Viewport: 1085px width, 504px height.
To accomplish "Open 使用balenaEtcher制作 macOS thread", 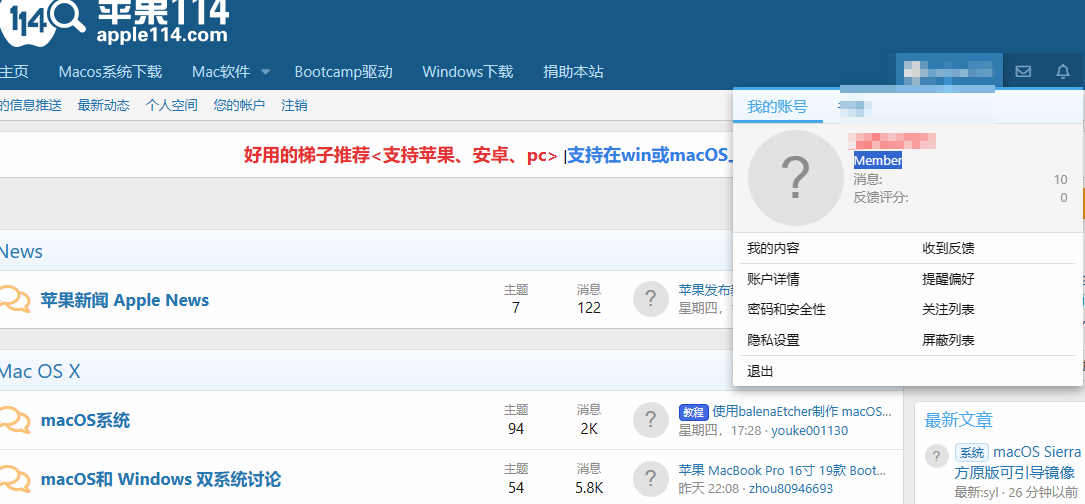I will (x=801, y=412).
